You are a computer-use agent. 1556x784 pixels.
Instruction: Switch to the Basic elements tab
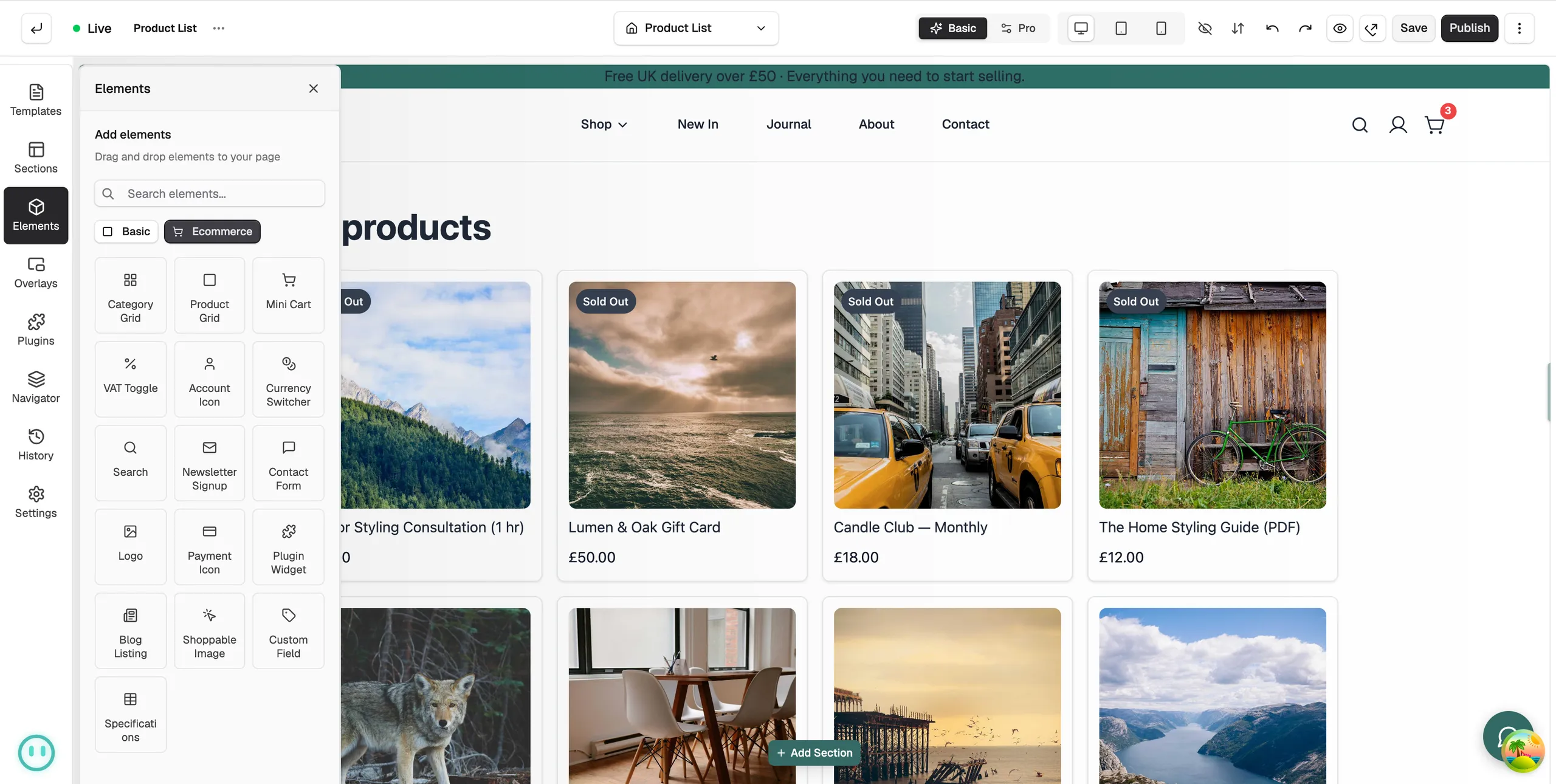click(126, 232)
